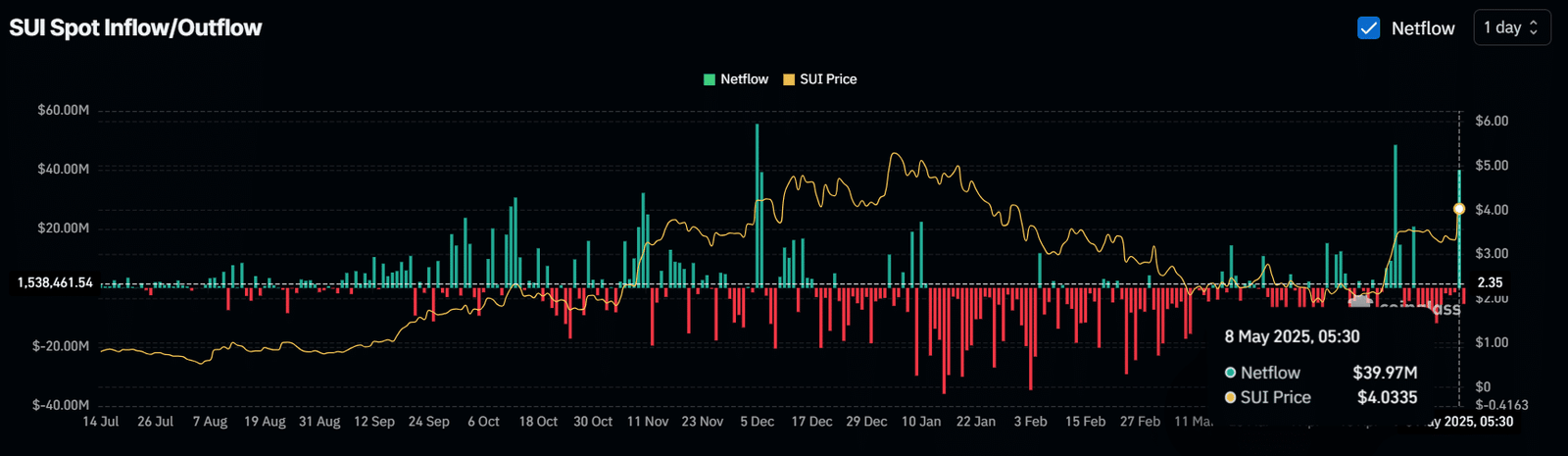Select the yellow price marker dot at $4.00

pos(1459,209)
